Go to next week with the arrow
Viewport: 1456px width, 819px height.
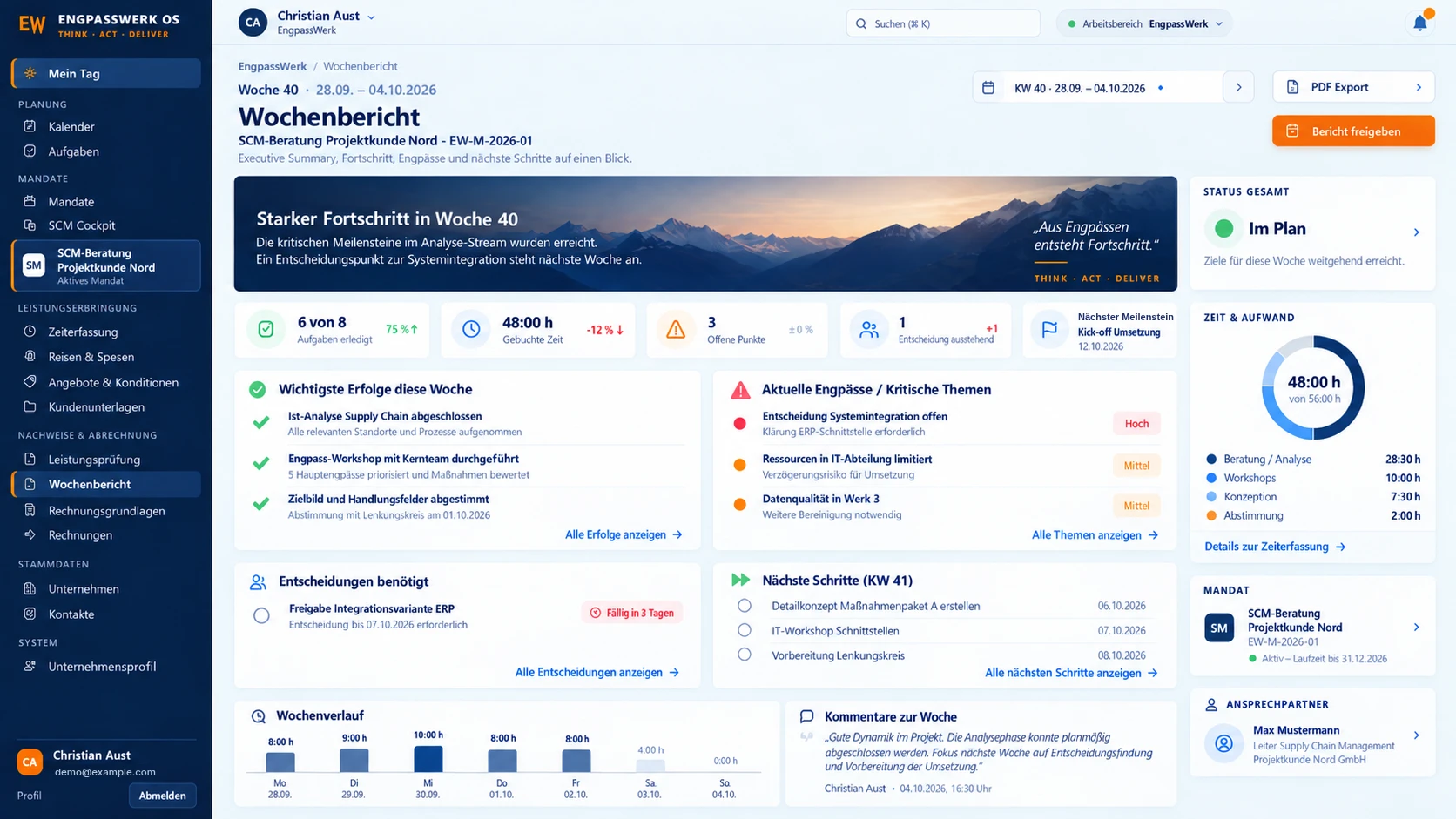pos(1238,88)
